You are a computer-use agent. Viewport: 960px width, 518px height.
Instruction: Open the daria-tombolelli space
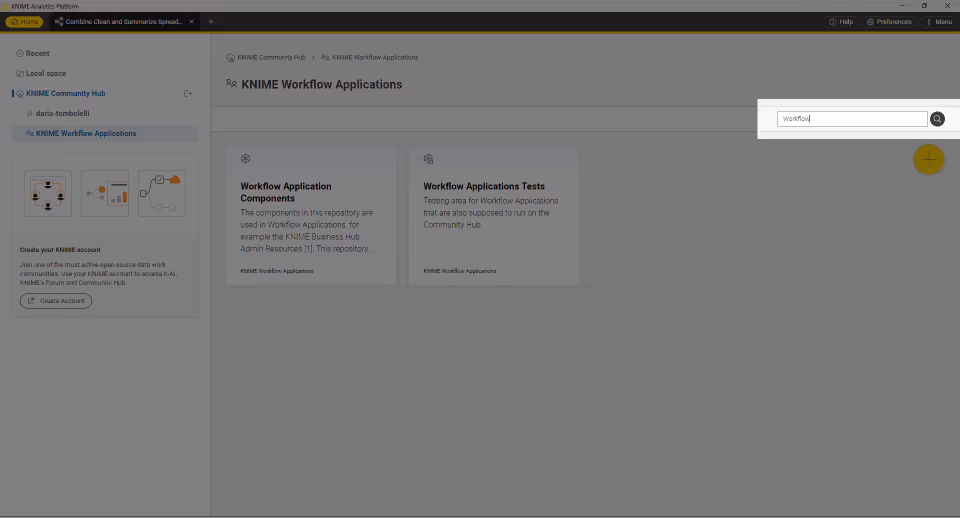tap(62, 113)
